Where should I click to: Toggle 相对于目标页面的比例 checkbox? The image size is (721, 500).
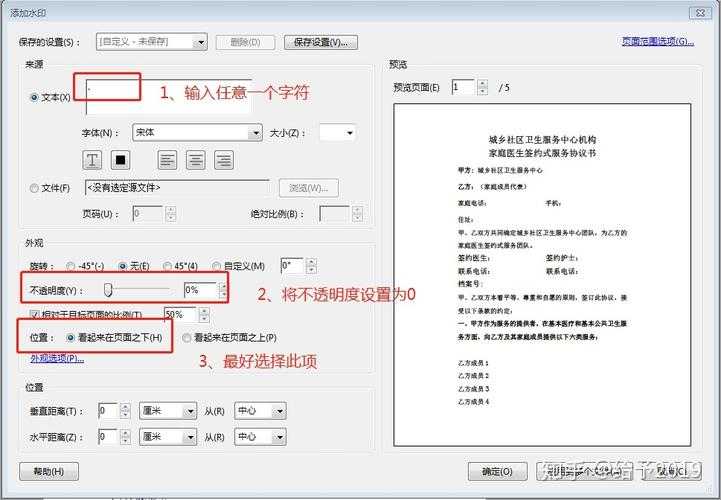click(35, 314)
